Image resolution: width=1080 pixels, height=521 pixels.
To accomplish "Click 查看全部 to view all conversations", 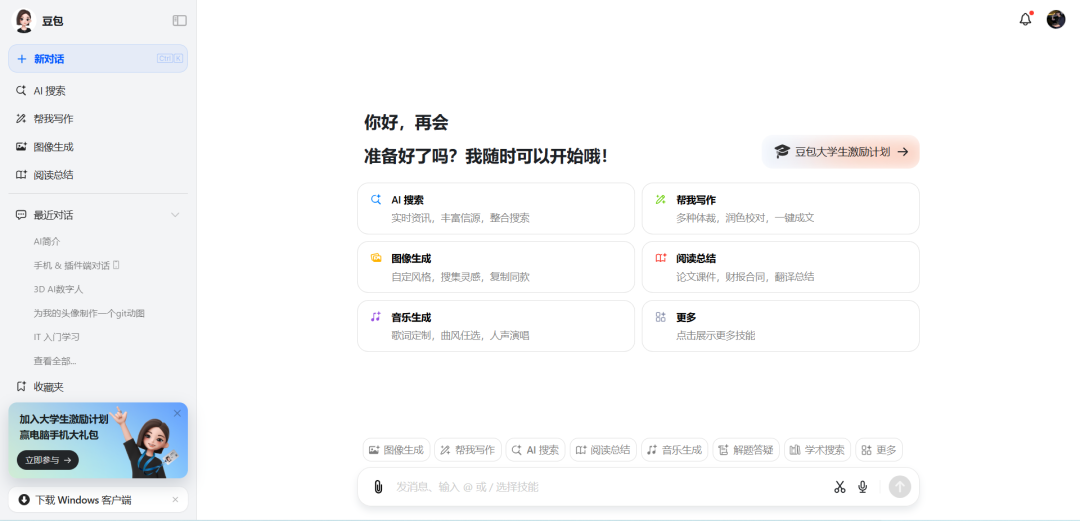I will point(54,360).
